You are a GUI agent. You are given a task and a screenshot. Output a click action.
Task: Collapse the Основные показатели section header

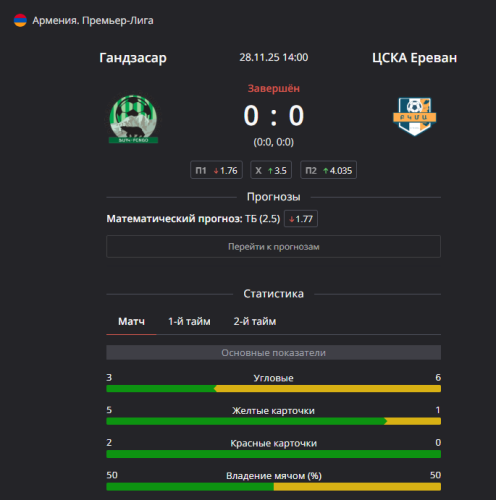point(273,353)
